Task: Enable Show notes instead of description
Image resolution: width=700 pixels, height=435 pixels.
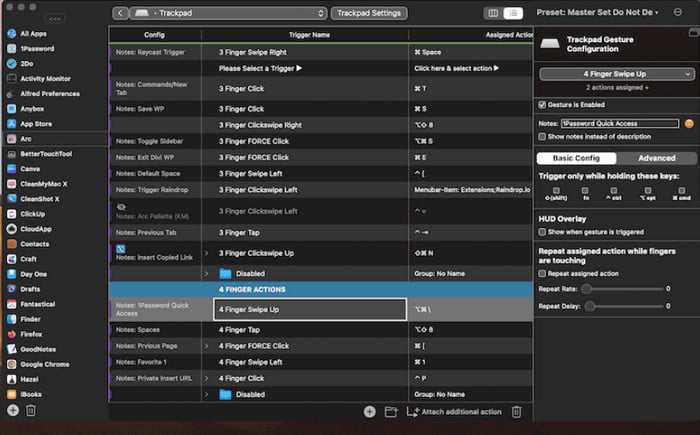Action: (542, 137)
